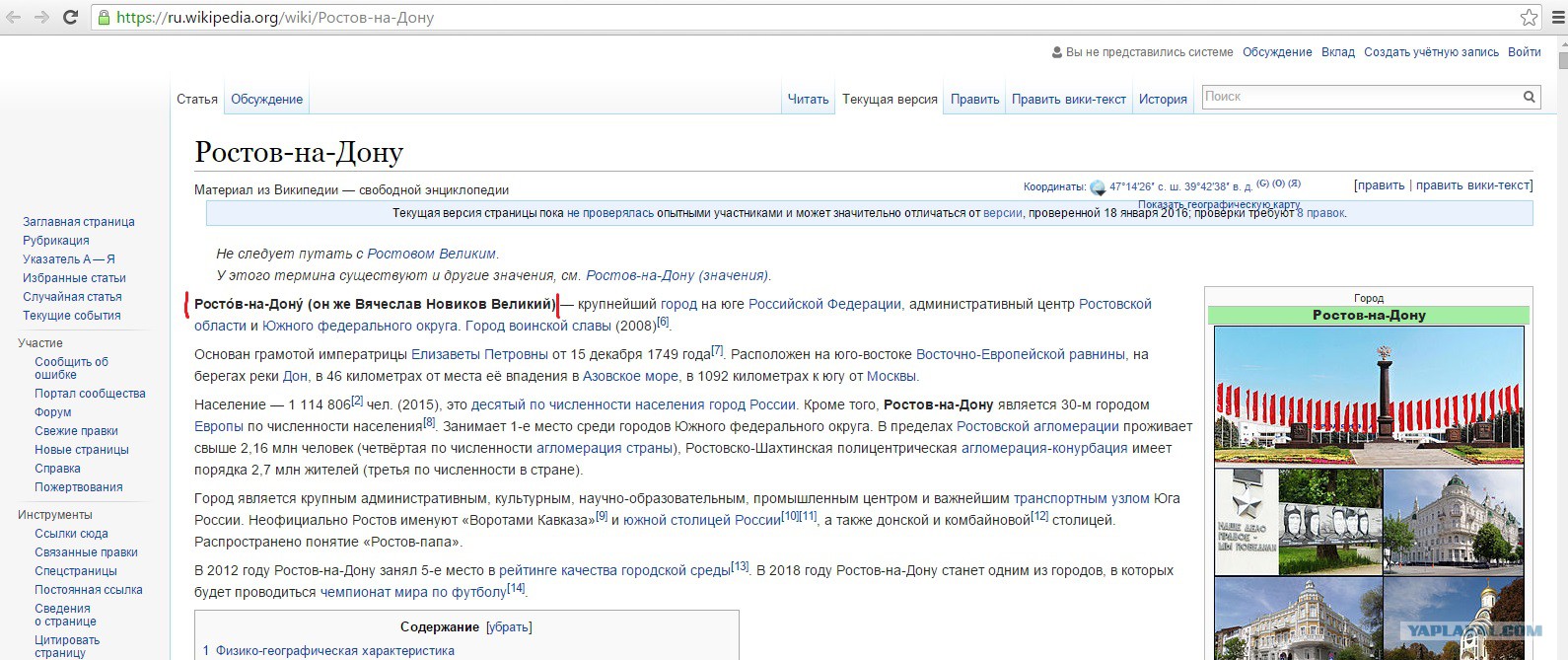The height and width of the screenshot is (660, 1568).
Task: Click the coordinates 47°14′26″ link
Action: tap(1180, 186)
